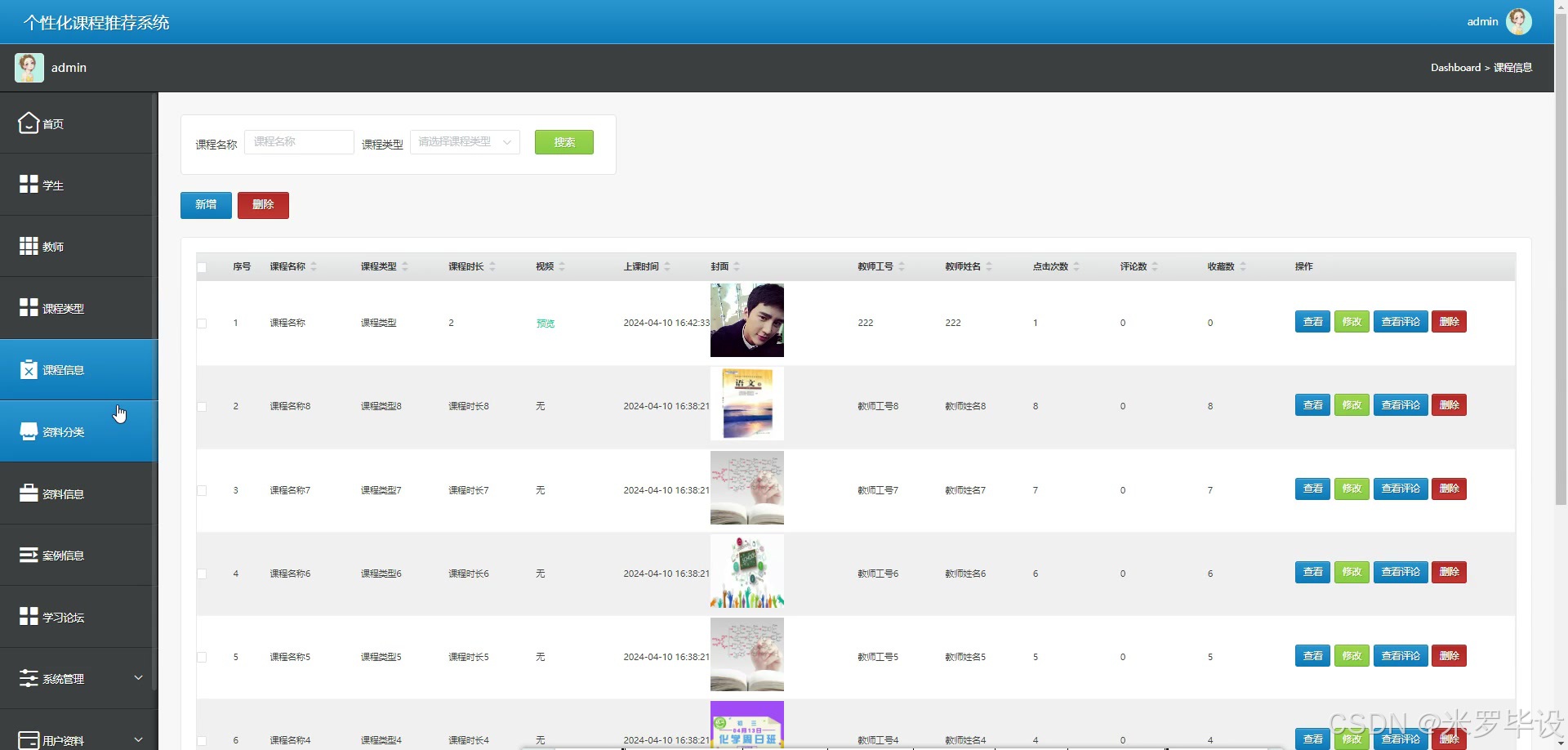Click 查看评论 for row 课程名称8
This screenshot has width=1568, height=750.
coord(1401,405)
